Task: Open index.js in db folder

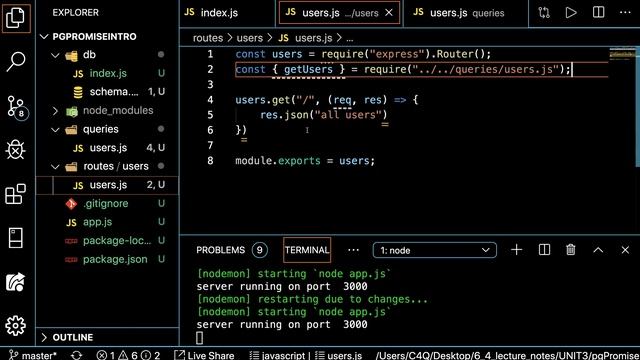Action: coord(108,73)
